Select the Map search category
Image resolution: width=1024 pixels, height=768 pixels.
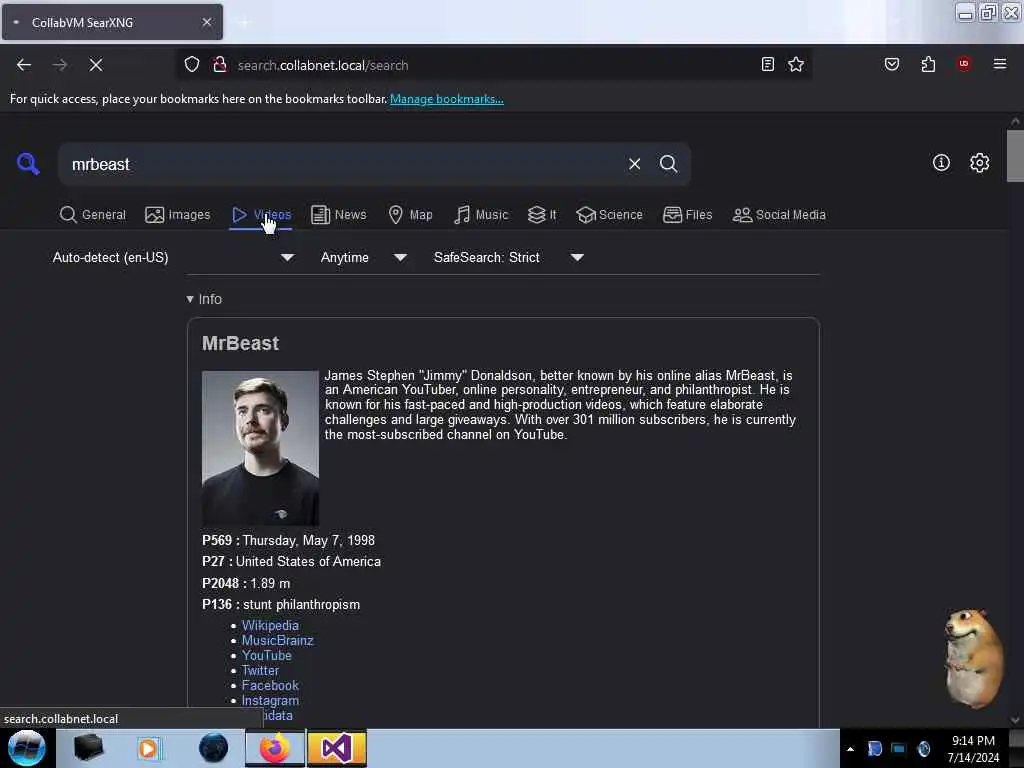(x=410, y=215)
